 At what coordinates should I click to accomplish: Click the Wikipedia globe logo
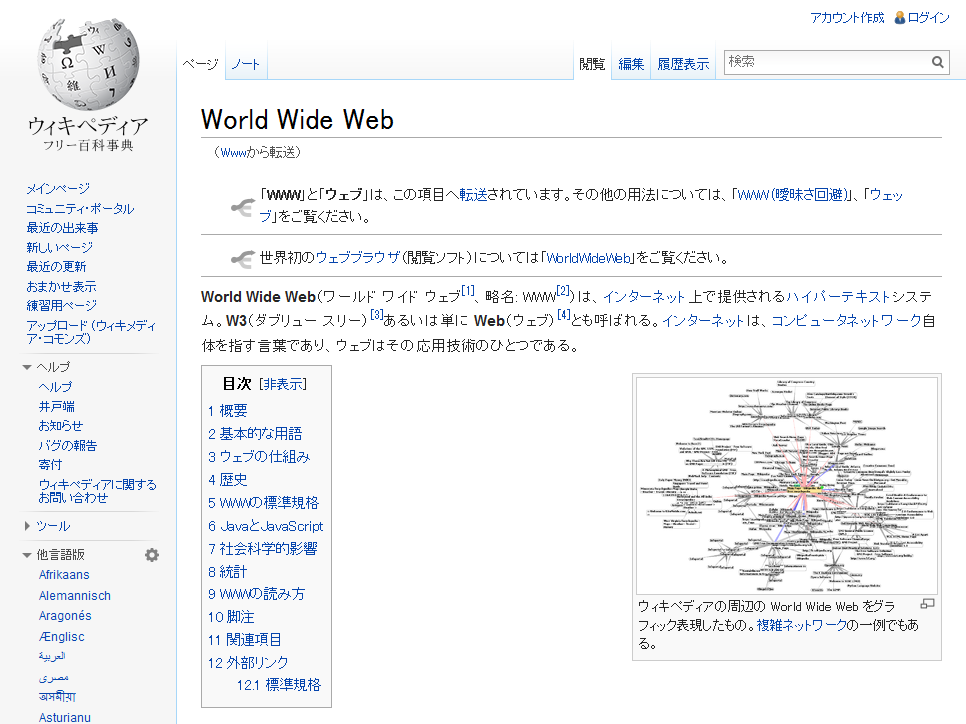click(x=88, y=63)
